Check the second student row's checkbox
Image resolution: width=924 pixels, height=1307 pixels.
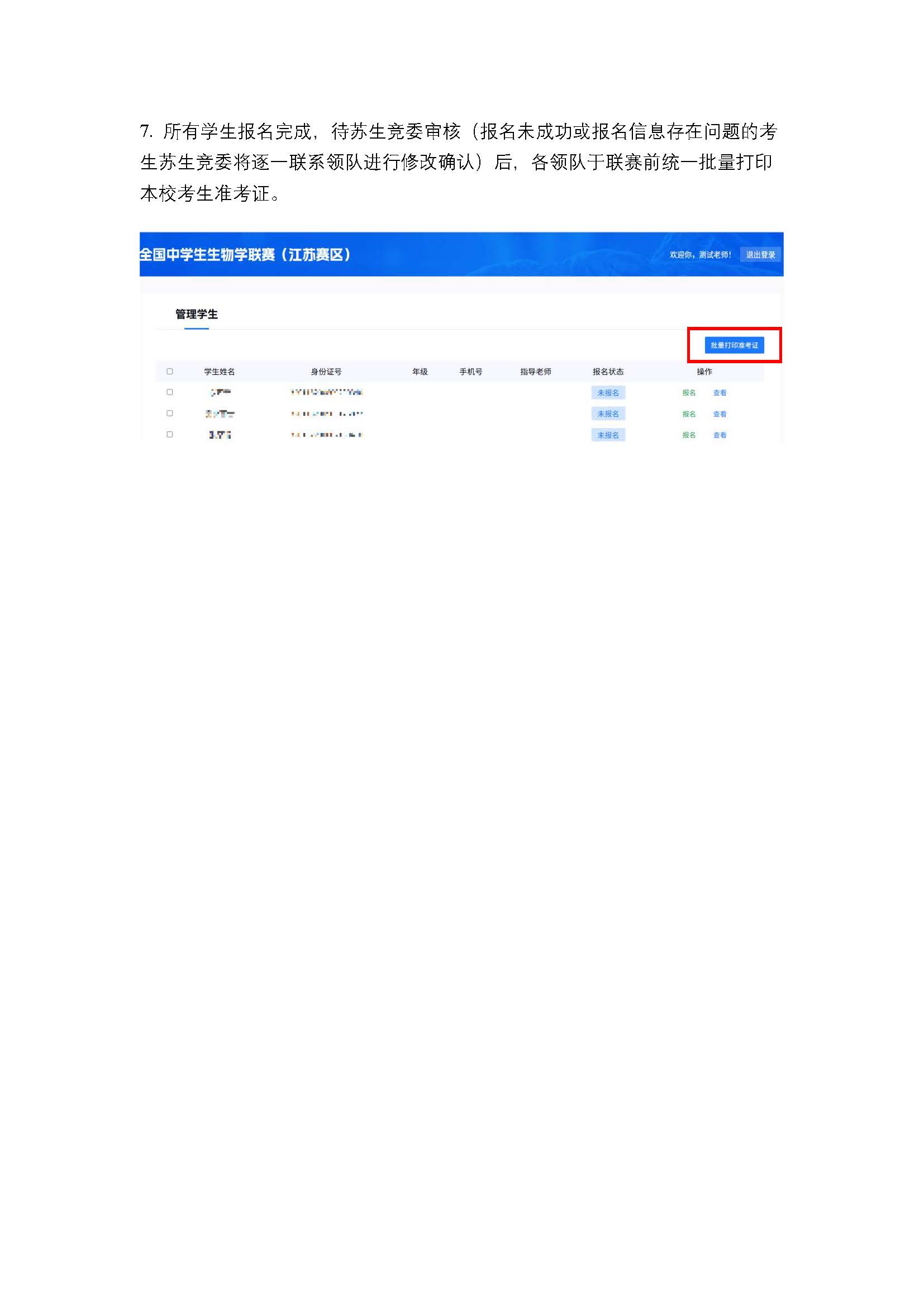[x=170, y=414]
